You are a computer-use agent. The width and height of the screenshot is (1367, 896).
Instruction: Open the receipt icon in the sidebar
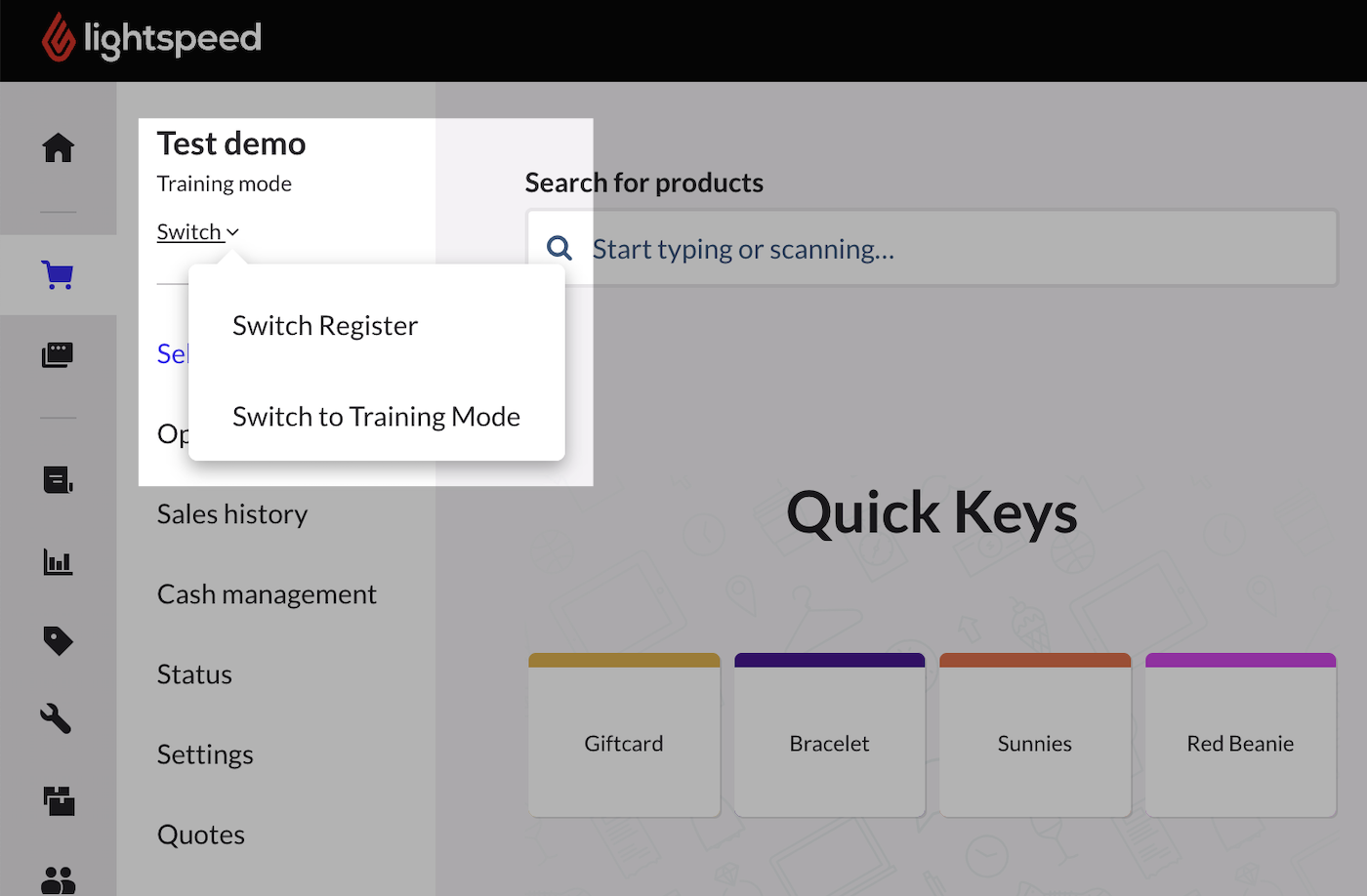(x=58, y=480)
